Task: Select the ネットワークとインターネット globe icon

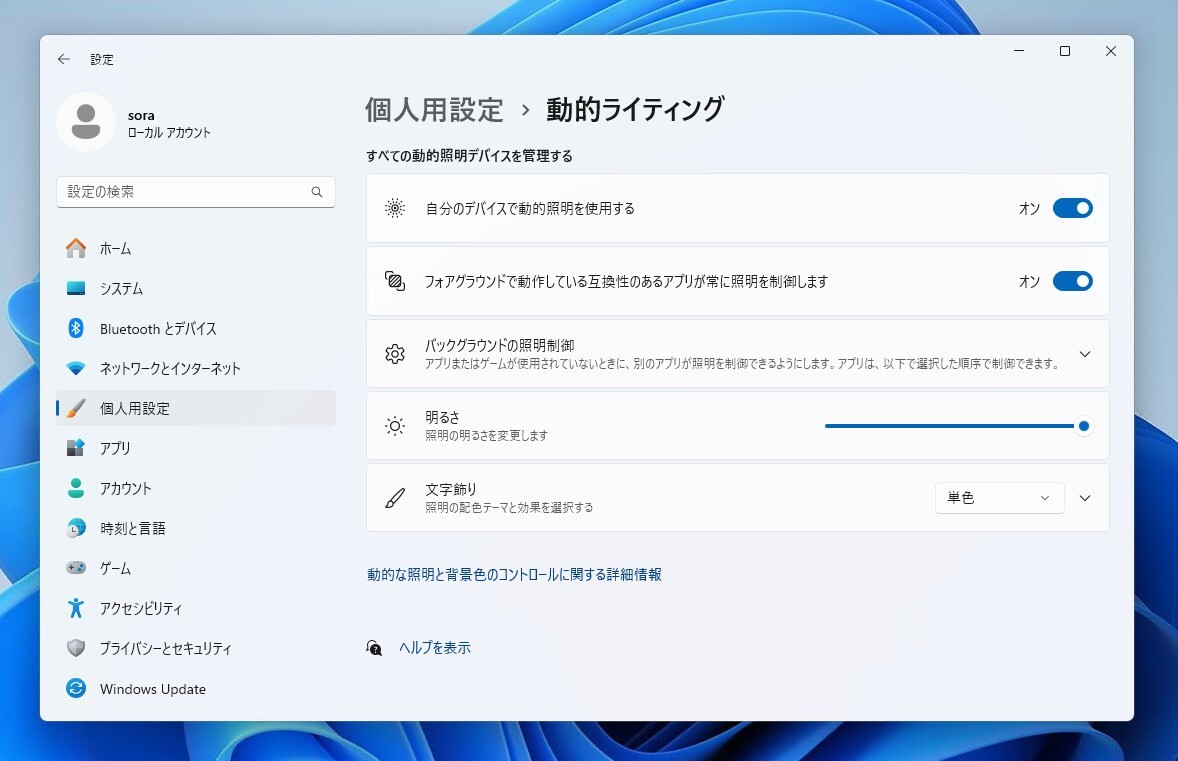Action: point(77,368)
